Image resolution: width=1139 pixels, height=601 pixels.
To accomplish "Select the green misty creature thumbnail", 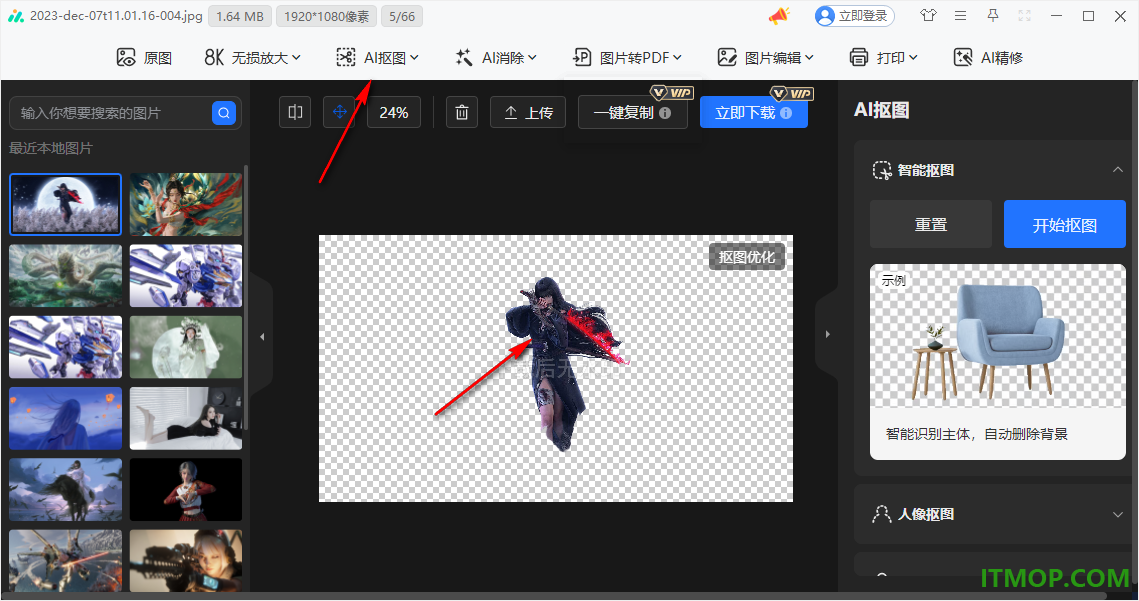I will coord(65,275).
